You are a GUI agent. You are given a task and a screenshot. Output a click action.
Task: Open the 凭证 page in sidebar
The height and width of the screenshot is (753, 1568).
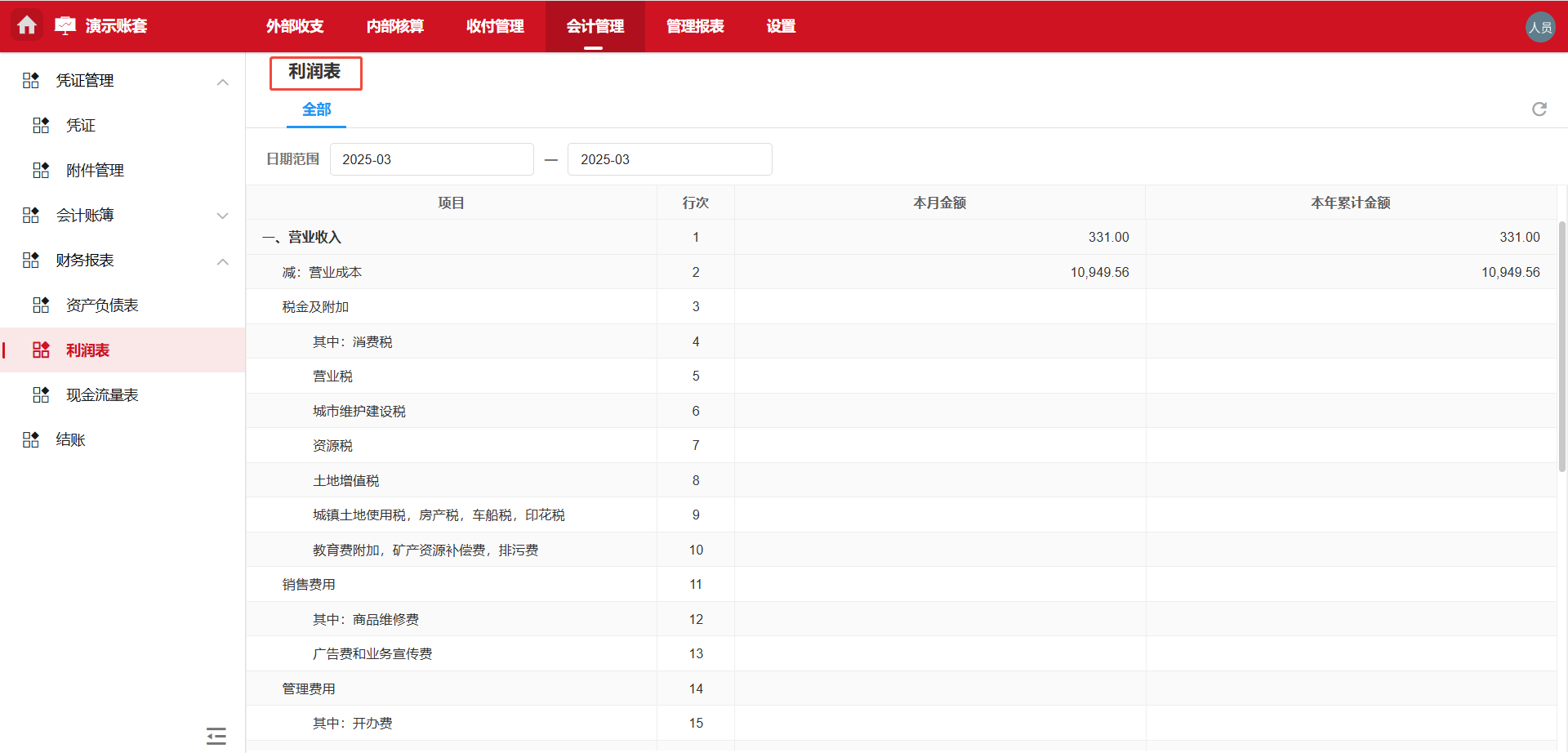(x=81, y=126)
